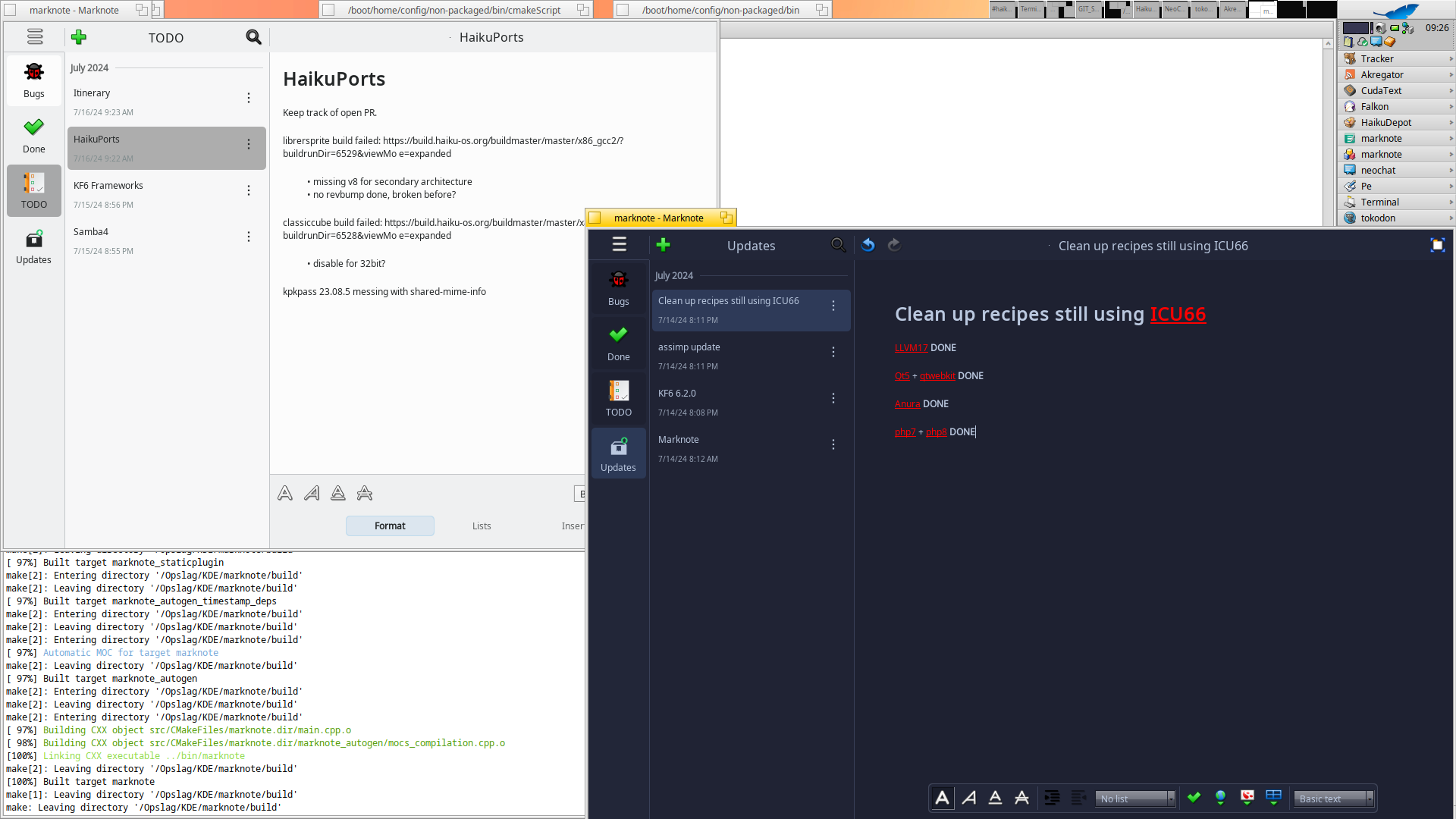
Task: Search notes in the TODO notebook
Action: [x=253, y=37]
